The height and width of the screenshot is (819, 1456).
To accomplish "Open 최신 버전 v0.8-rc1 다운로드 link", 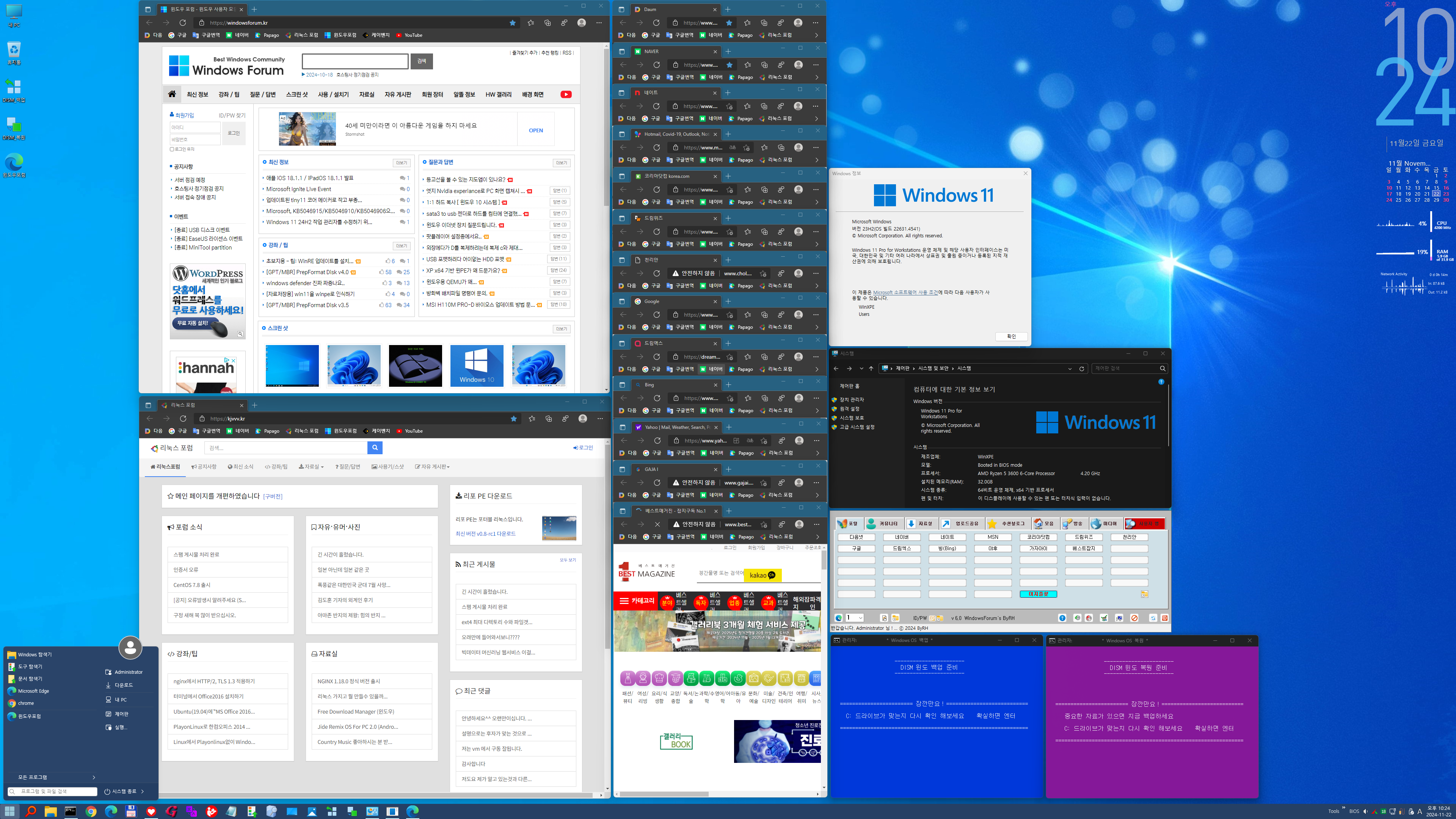I will click(485, 533).
